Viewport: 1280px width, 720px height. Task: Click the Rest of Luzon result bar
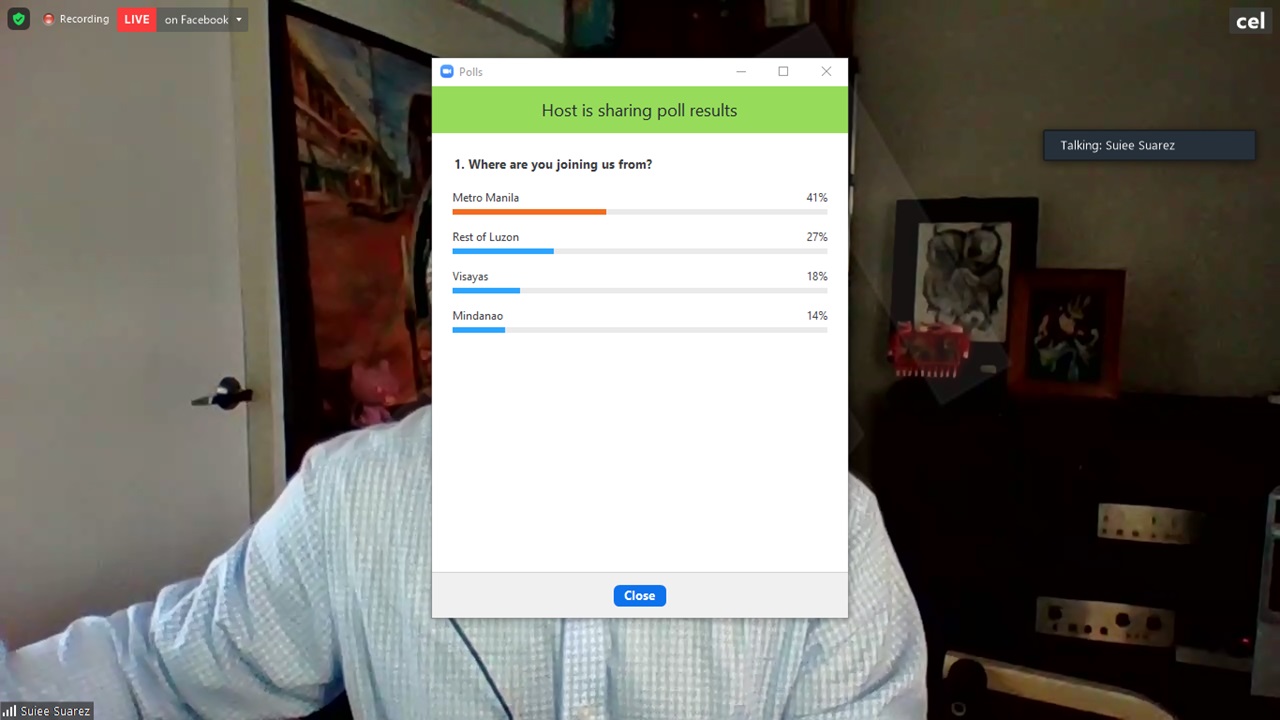(x=503, y=251)
